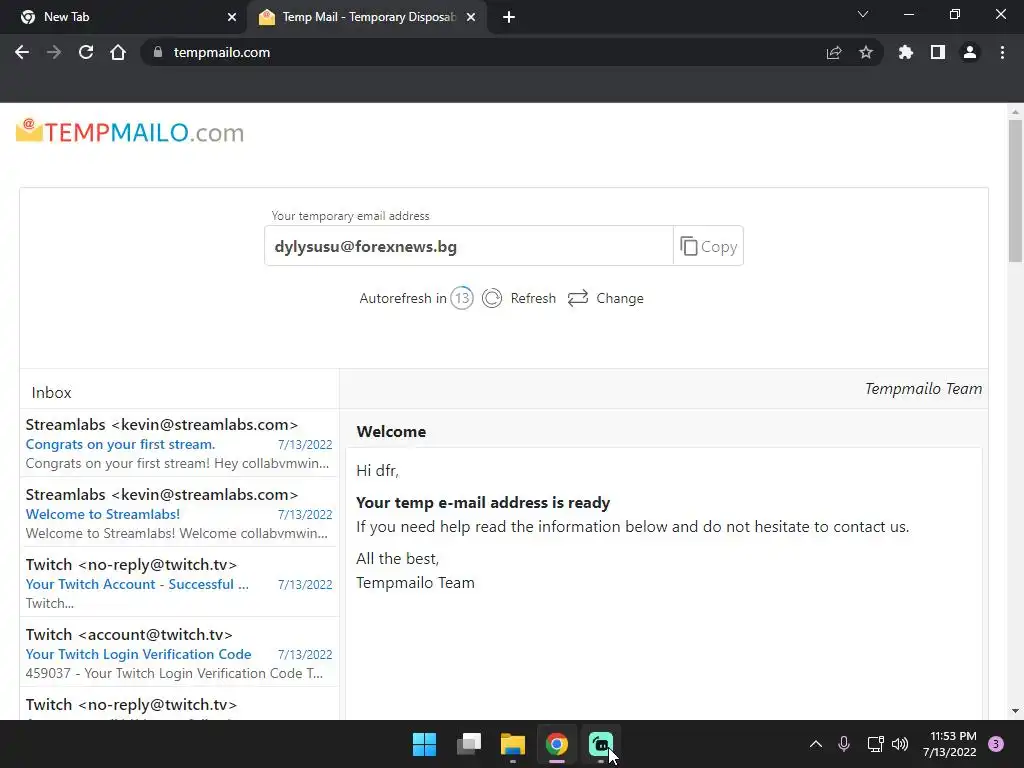This screenshot has height=768, width=1024.
Task: Go back using the browser back arrow
Action: click(22, 52)
